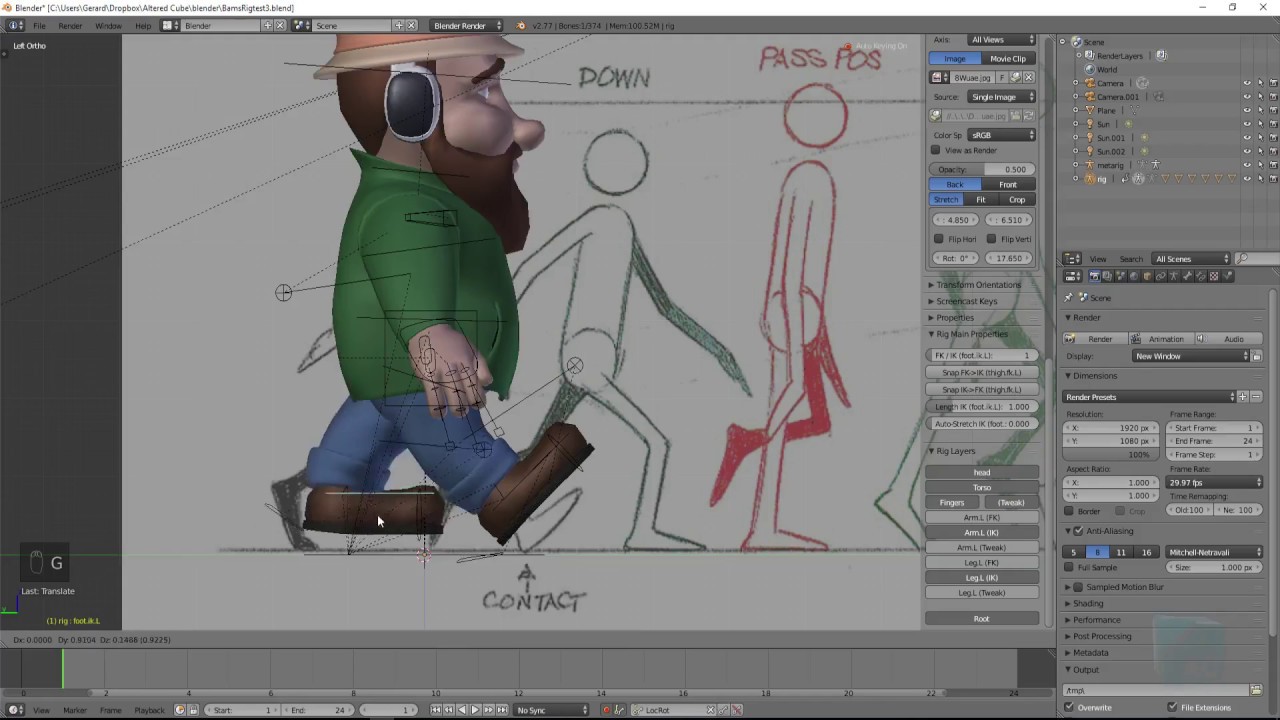1280x720 pixels.
Task: Enable Flip Horizontally checkbox
Action: pos(938,239)
